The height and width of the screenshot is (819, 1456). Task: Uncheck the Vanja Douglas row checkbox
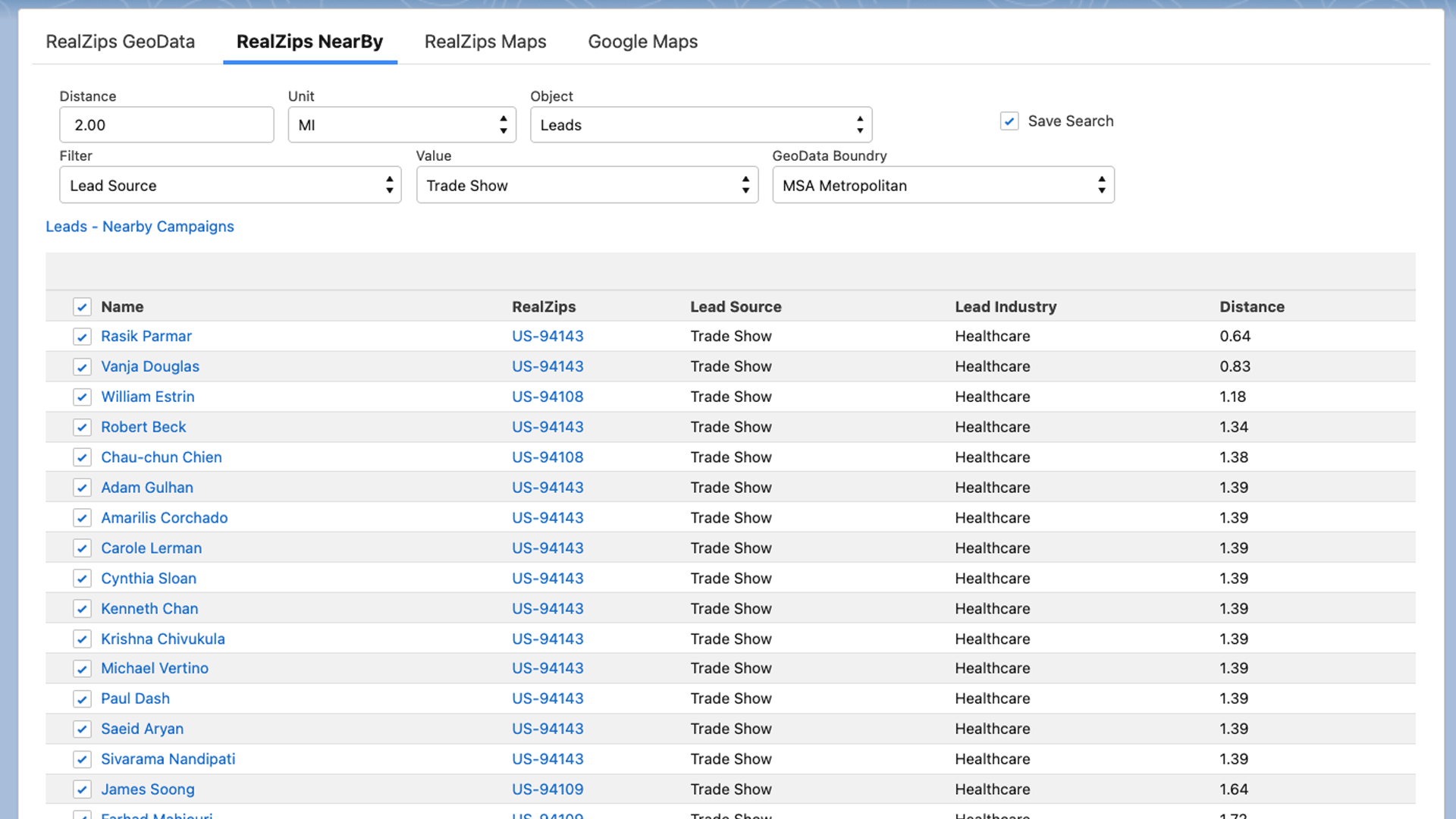click(82, 367)
